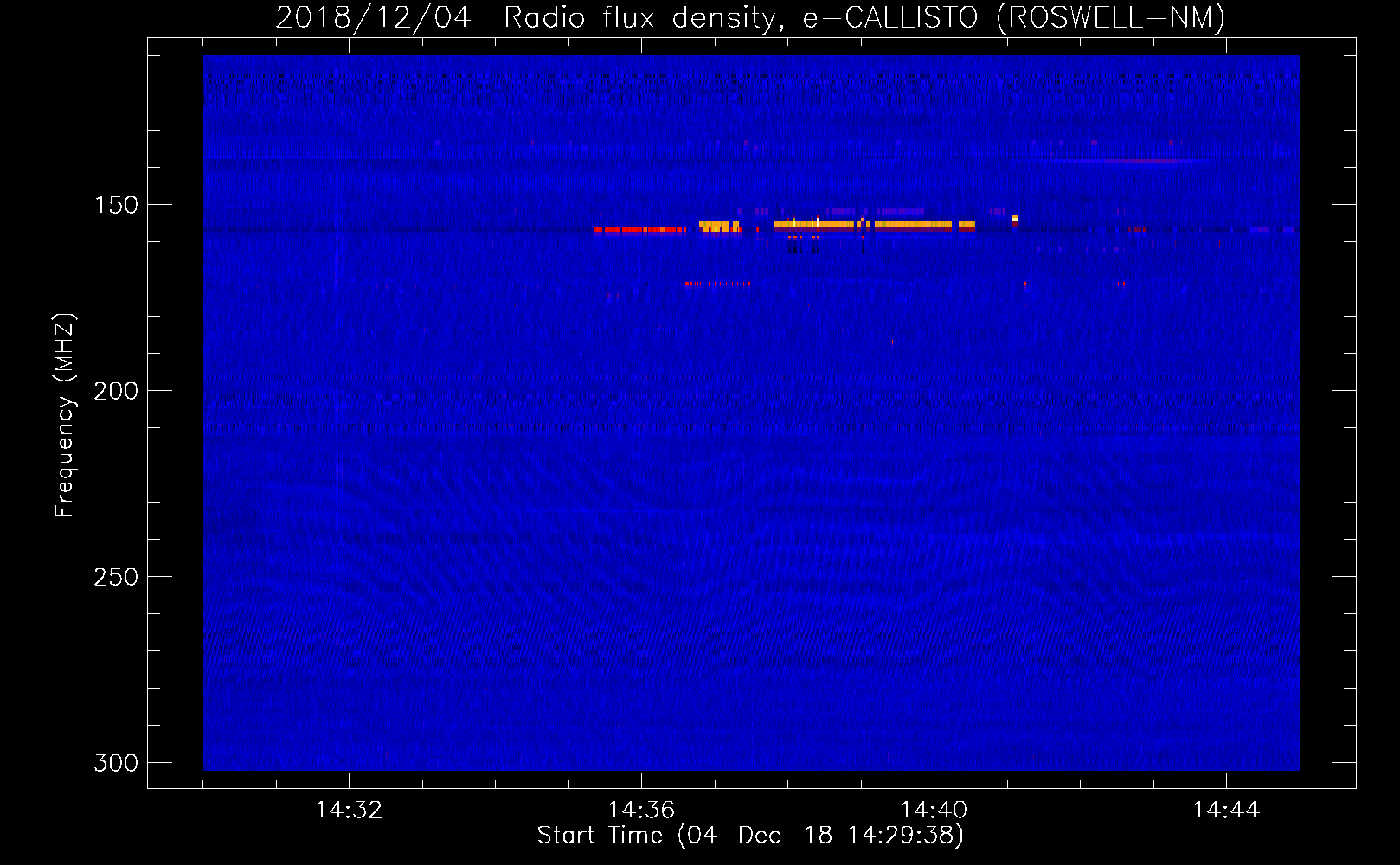Click the 14:44 time tick label

pos(1226,811)
